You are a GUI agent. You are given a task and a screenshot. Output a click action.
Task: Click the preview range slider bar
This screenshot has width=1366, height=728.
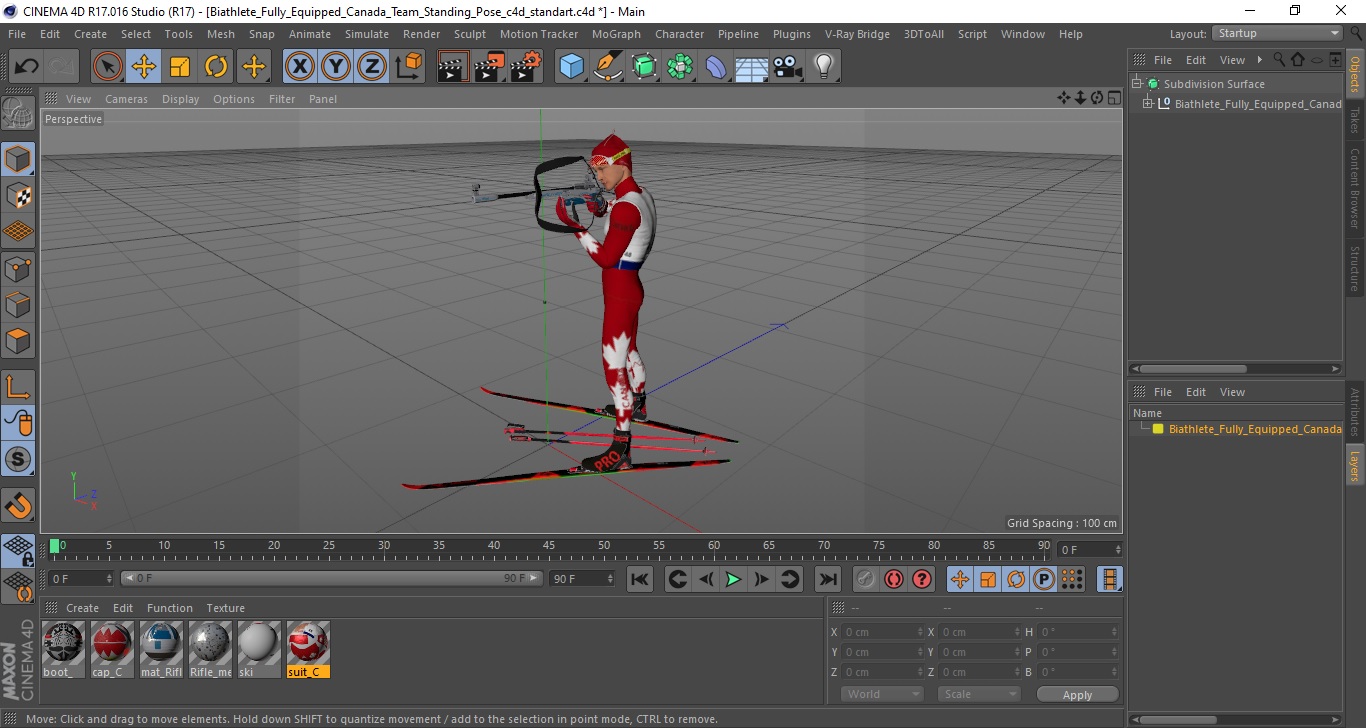point(332,578)
